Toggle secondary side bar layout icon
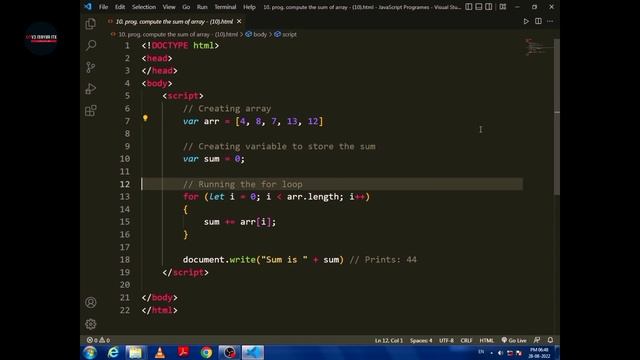Viewport: 640px width, 360px height. (x=489, y=7)
